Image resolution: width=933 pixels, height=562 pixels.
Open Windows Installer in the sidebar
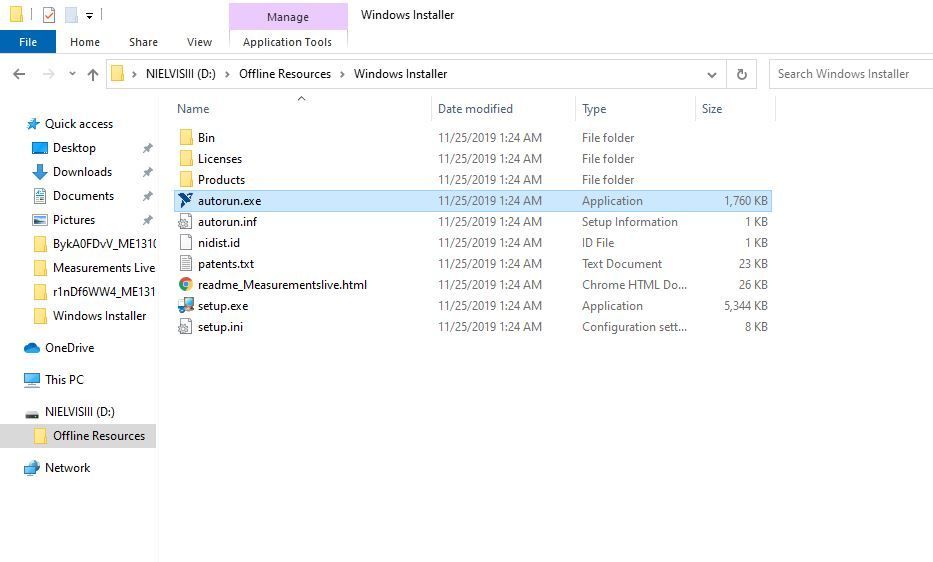99,316
